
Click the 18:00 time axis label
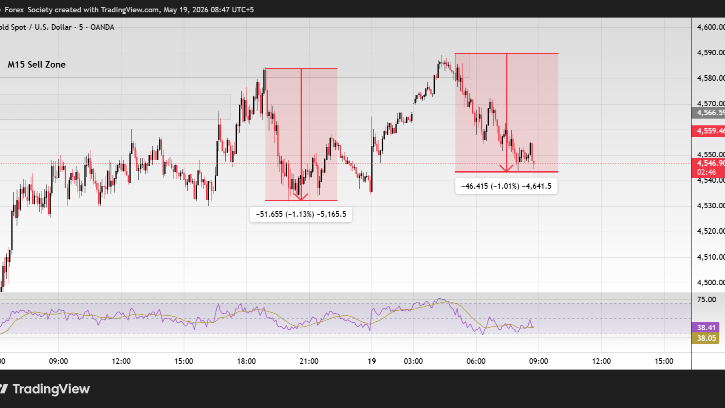[246, 361]
